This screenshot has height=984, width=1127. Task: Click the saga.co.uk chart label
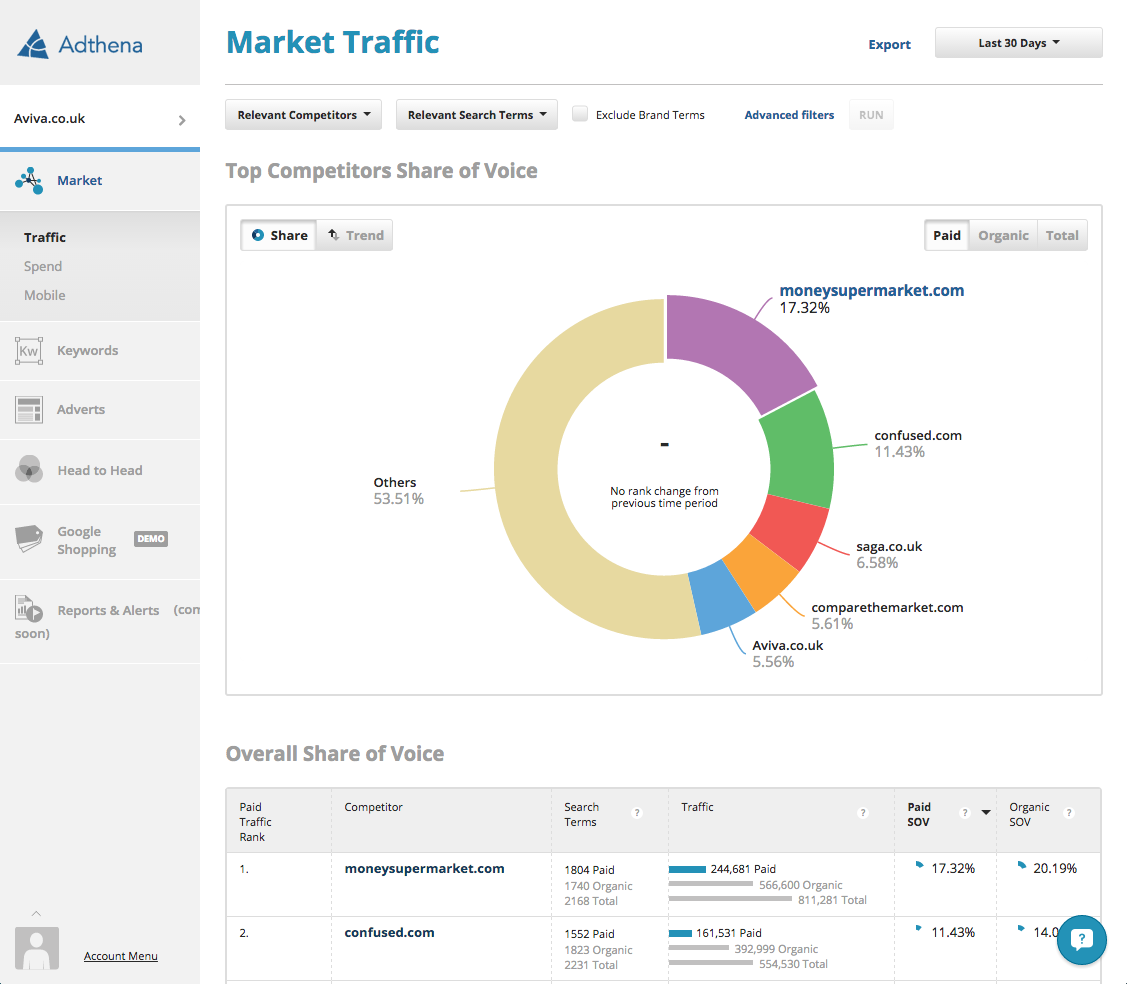click(889, 546)
